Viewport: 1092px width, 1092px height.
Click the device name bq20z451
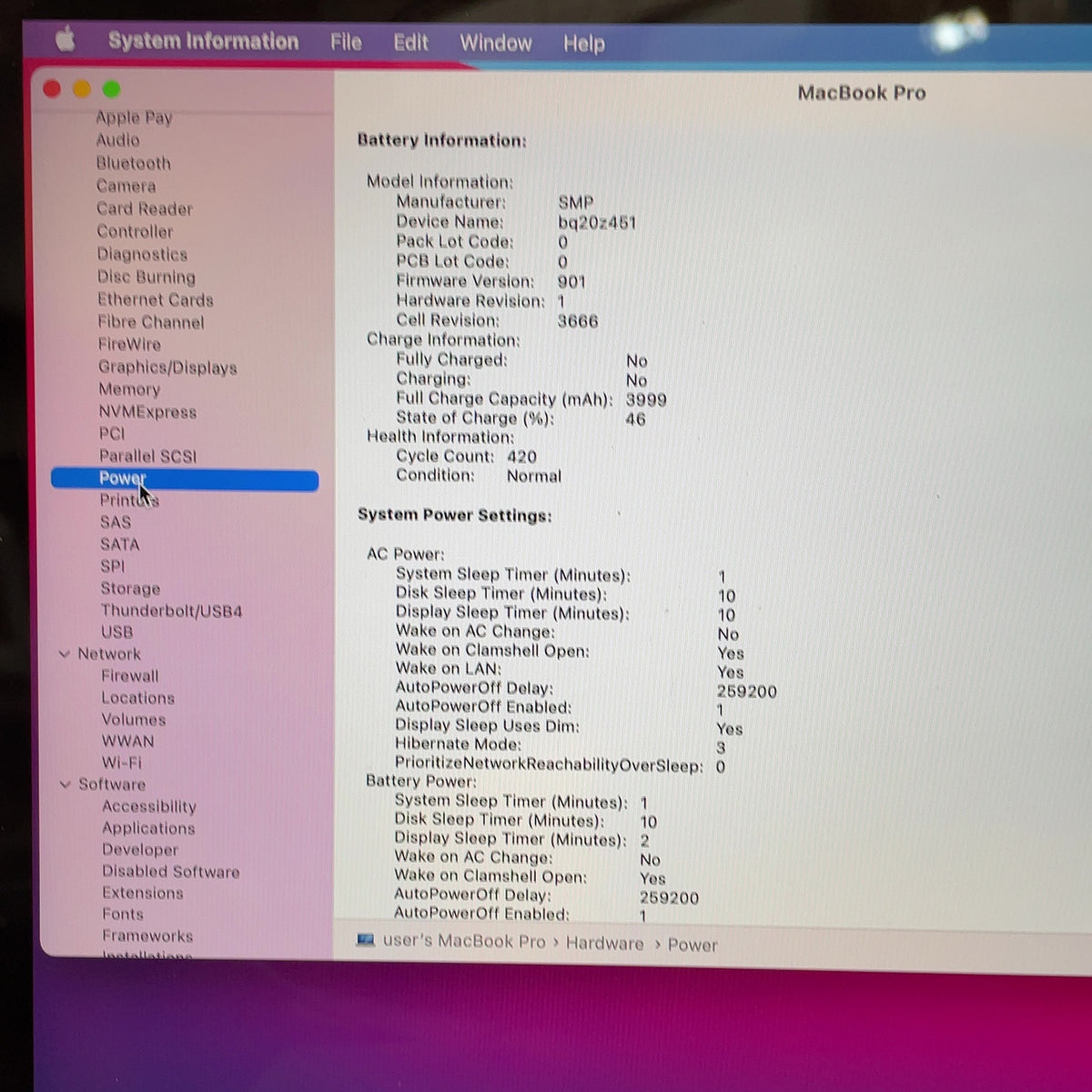click(597, 223)
